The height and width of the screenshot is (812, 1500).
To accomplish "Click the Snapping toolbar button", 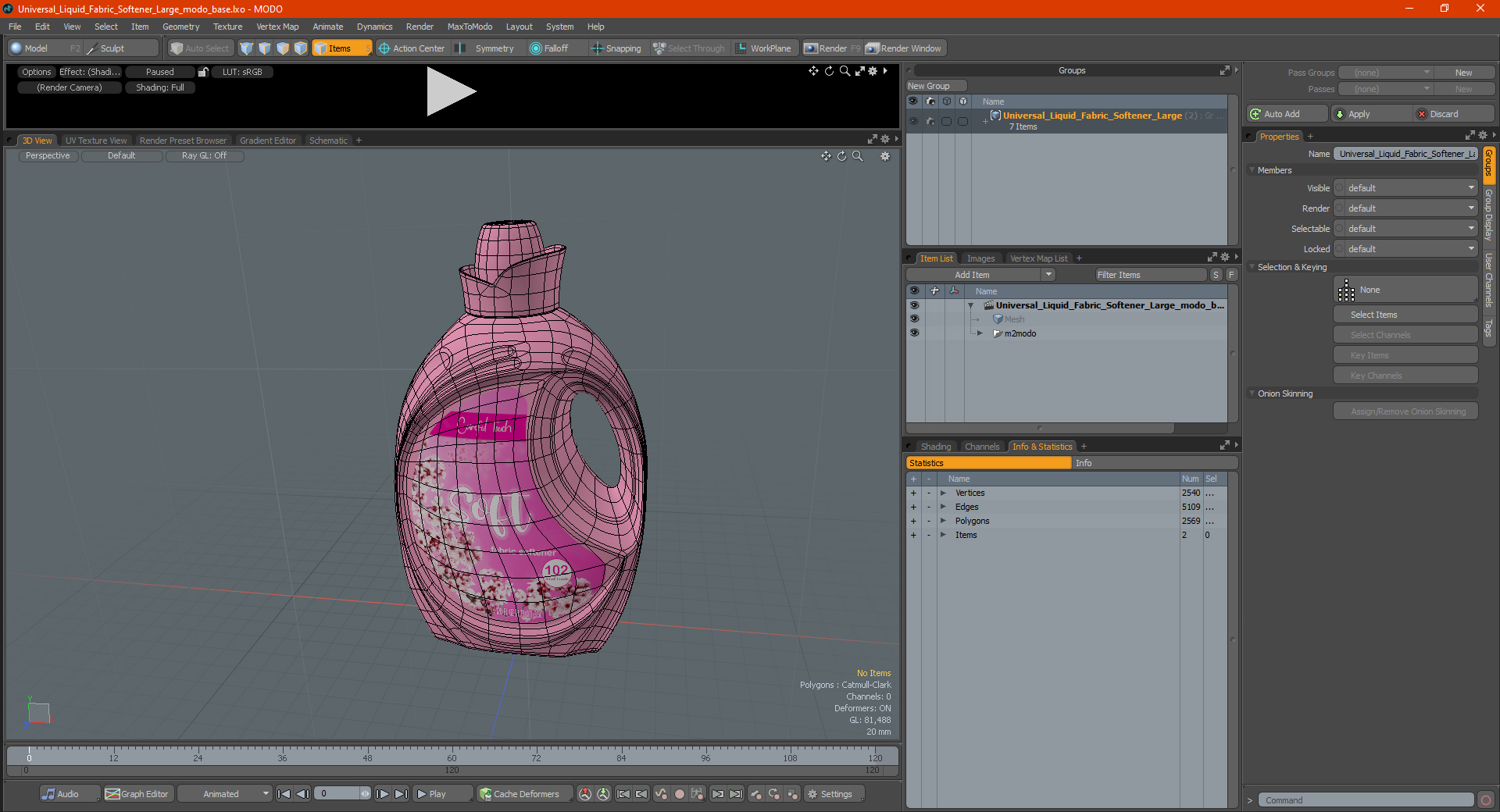I will click(x=616, y=48).
